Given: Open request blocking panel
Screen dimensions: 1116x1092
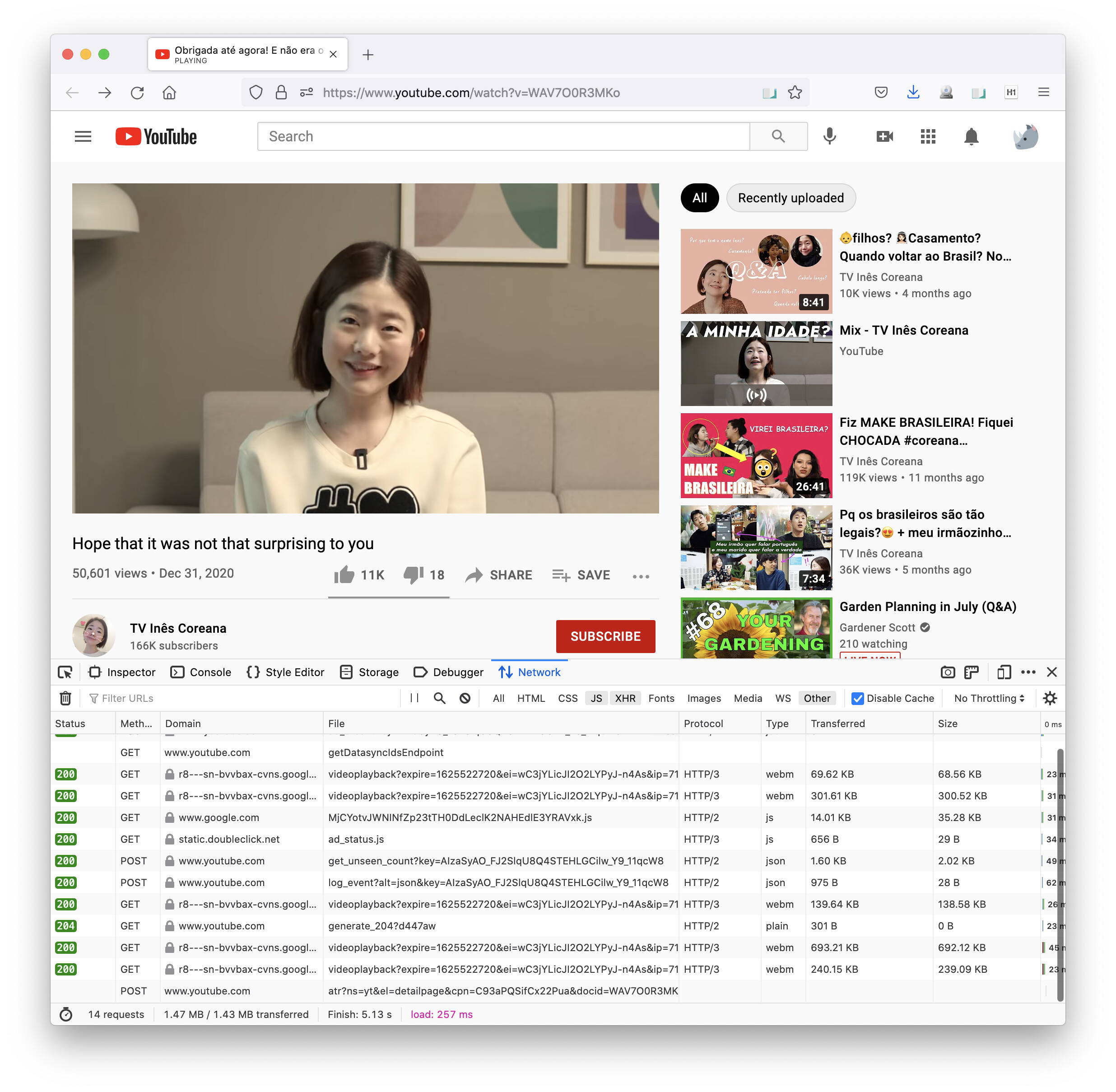Looking at the screenshot, I should (x=465, y=698).
